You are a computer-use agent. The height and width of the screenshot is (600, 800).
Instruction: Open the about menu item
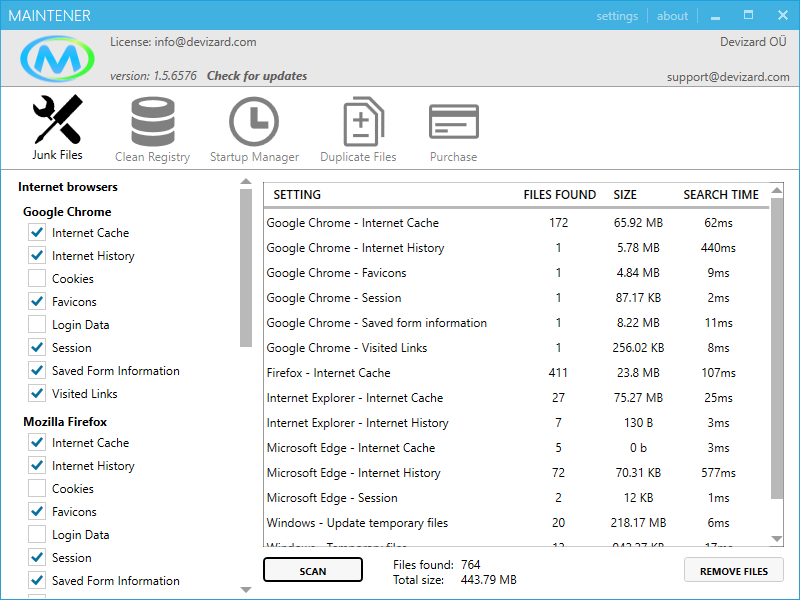pos(672,16)
